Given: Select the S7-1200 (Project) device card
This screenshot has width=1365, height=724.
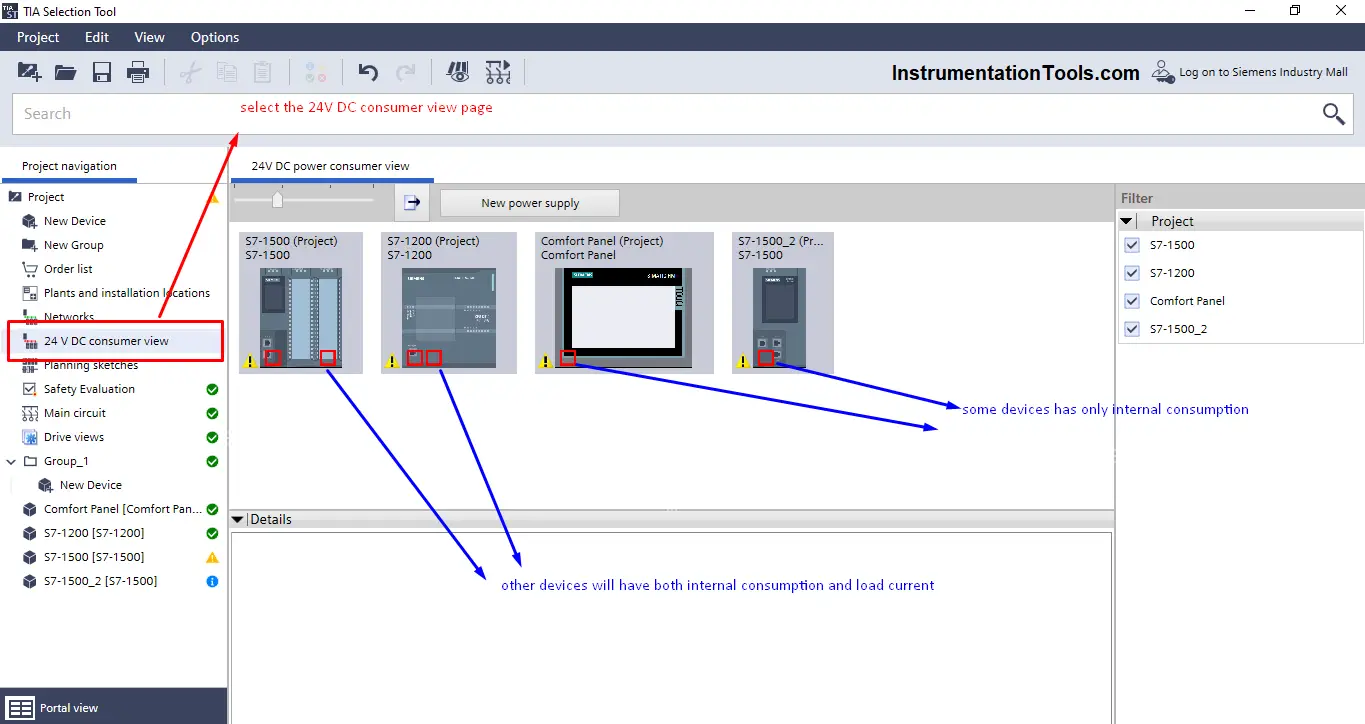Looking at the screenshot, I should pyautogui.click(x=449, y=303).
